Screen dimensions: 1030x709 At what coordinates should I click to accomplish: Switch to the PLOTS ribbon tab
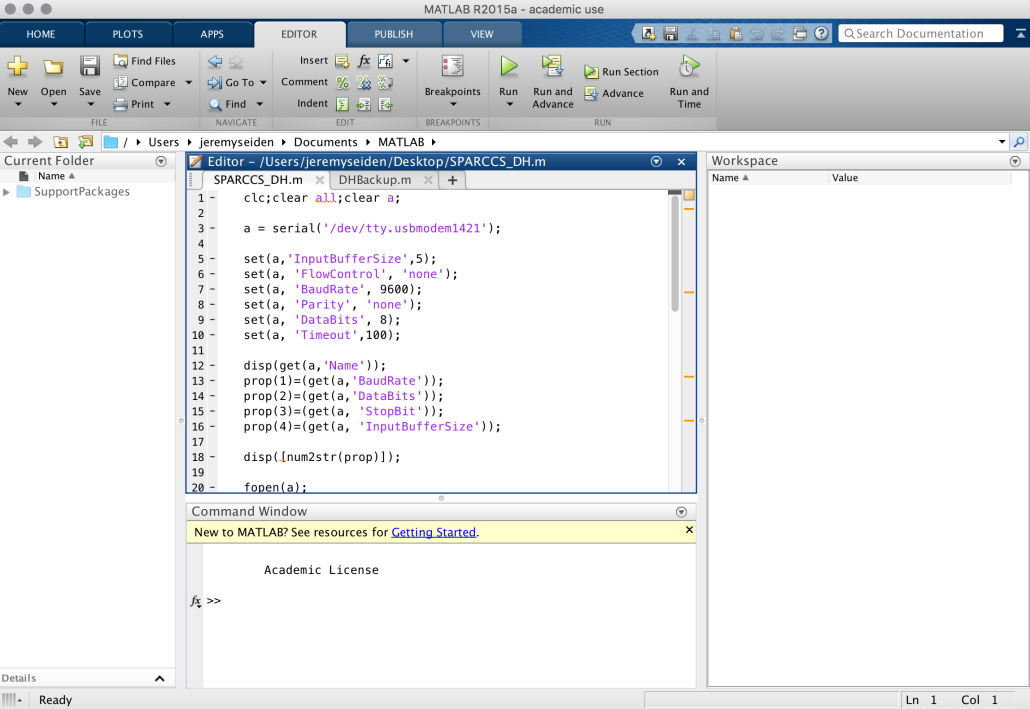pos(127,34)
